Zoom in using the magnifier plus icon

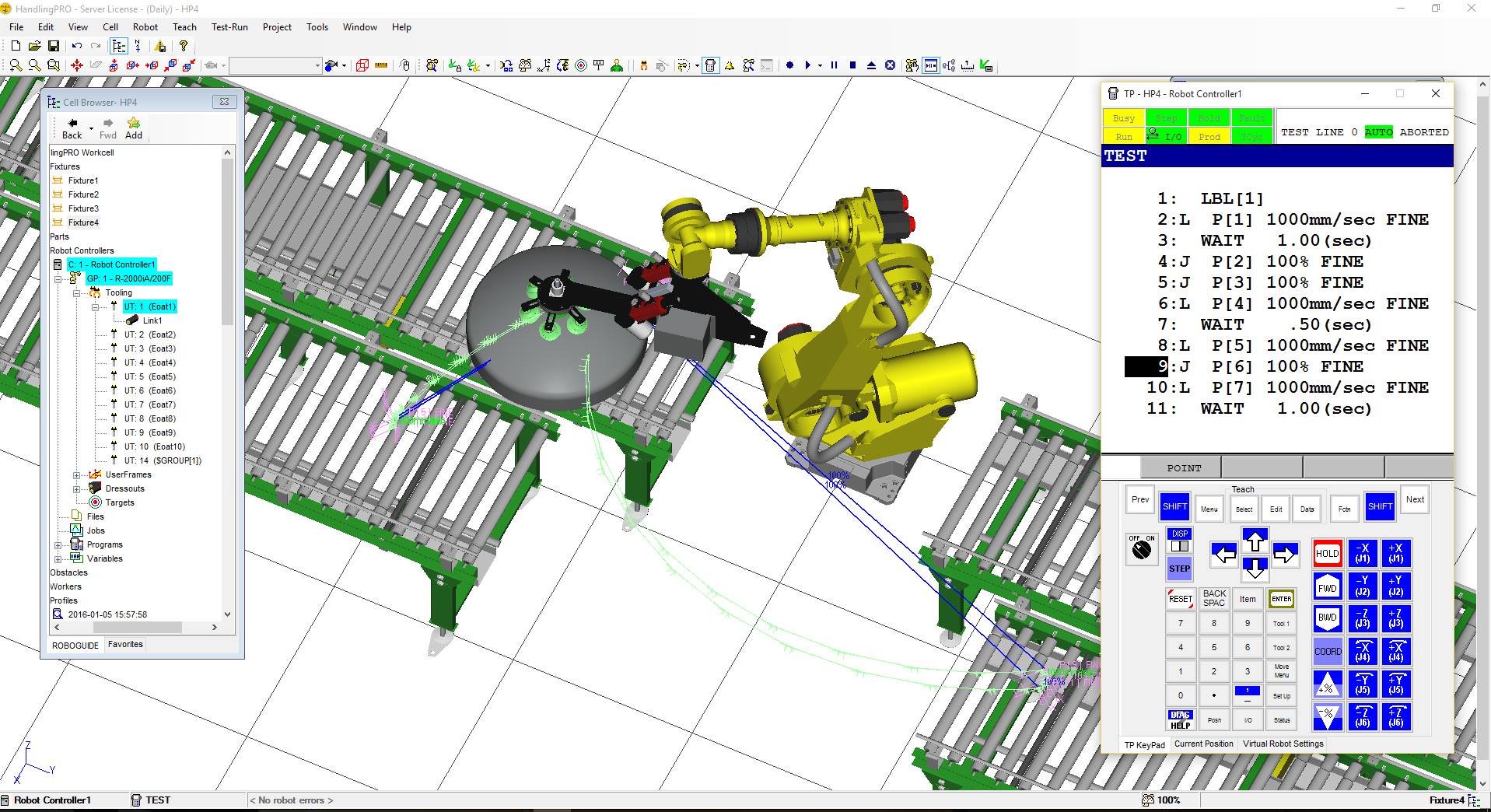(16, 65)
